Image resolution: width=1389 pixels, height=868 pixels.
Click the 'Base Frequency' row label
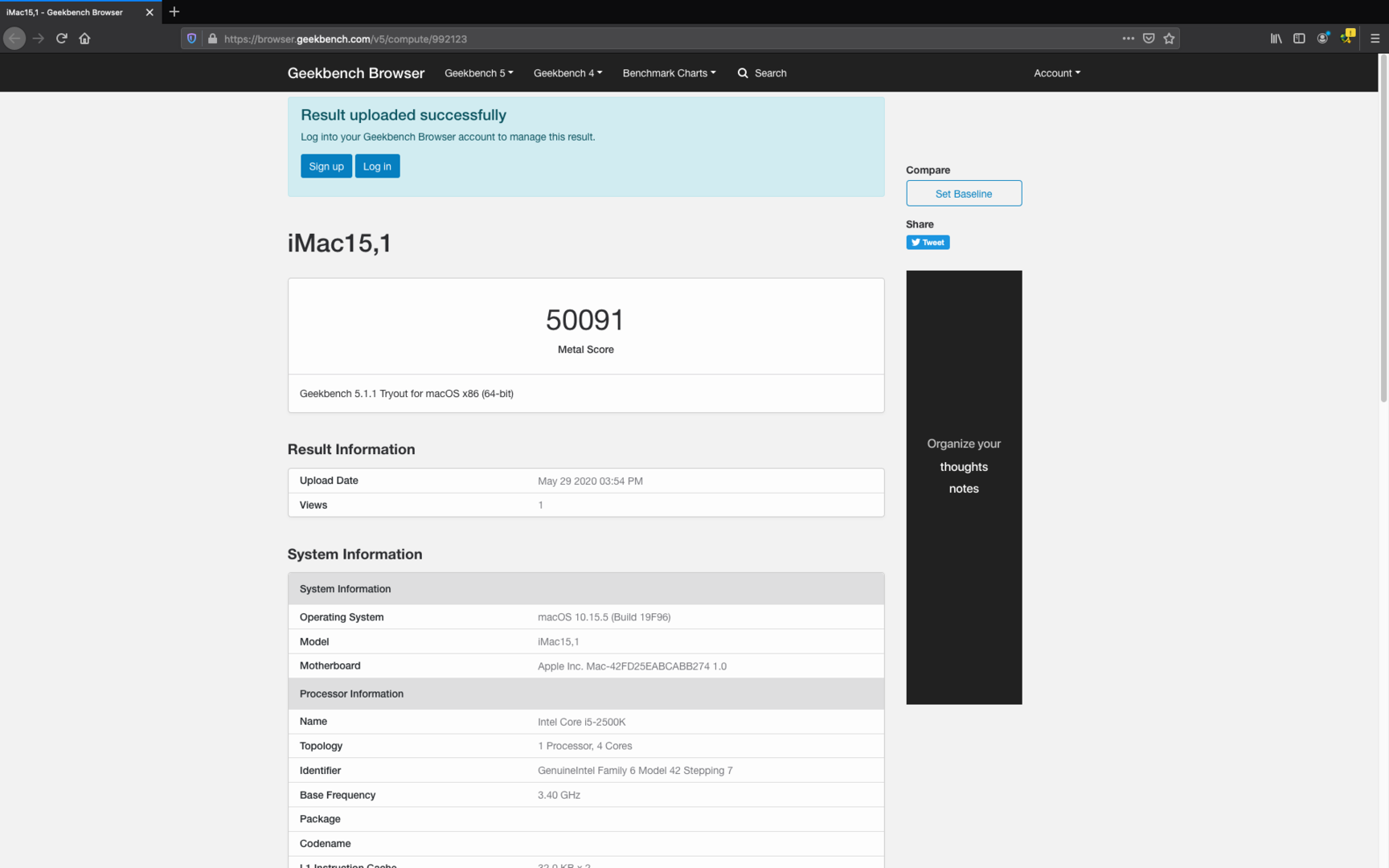point(338,795)
